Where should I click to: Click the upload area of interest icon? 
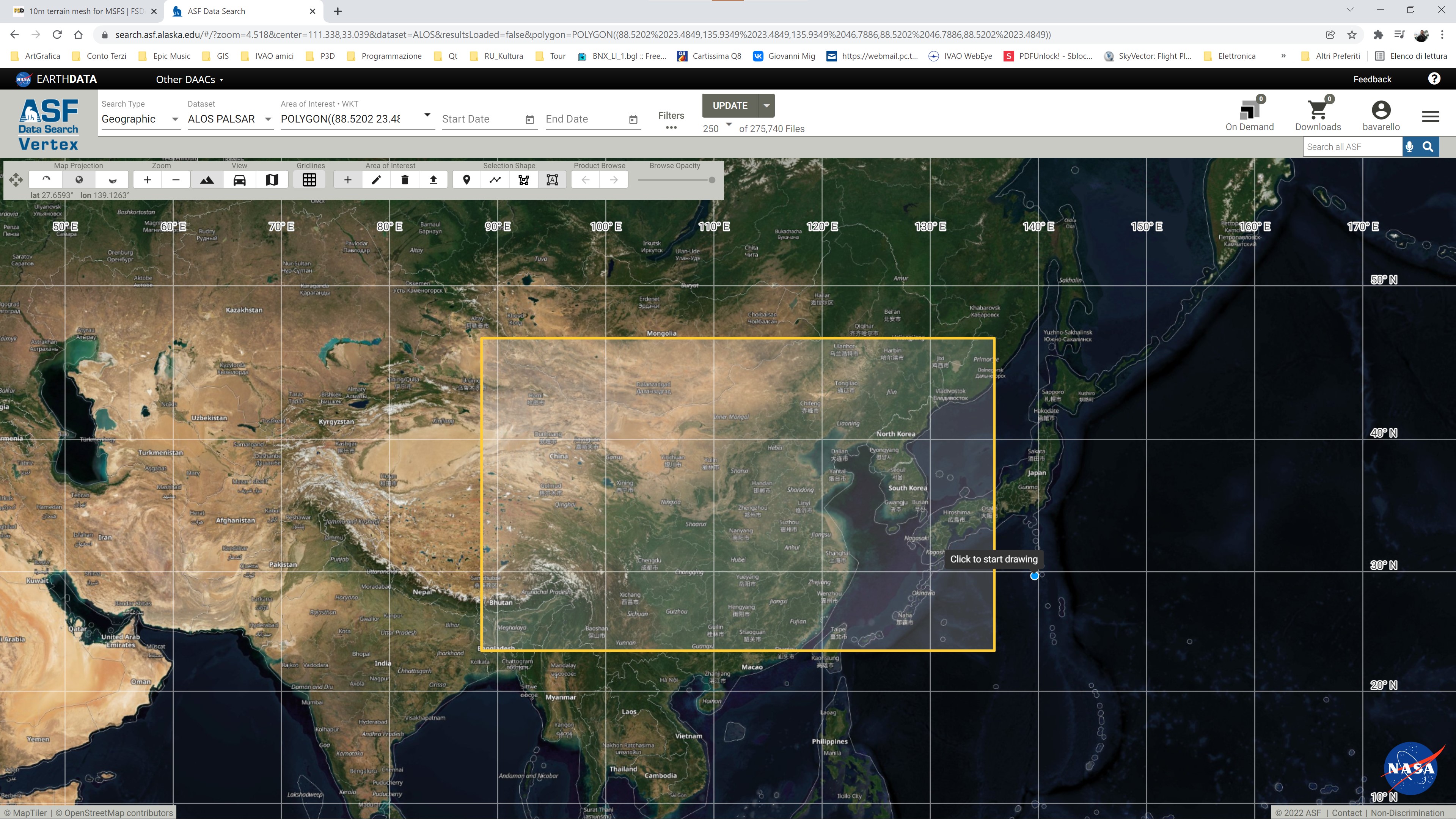coord(434,180)
